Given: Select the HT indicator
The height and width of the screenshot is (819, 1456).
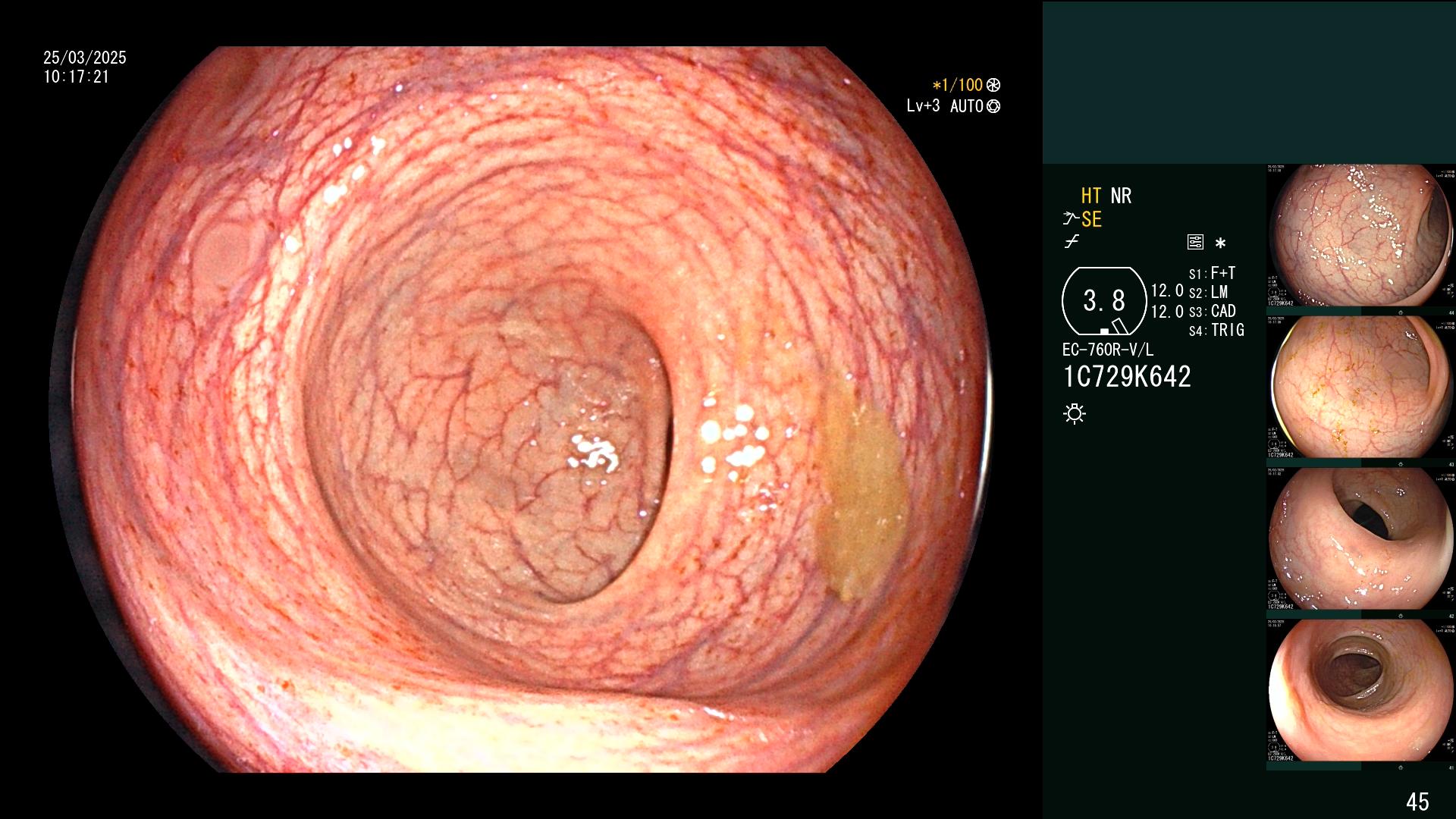Looking at the screenshot, I should pyautogui.click(x=1091, y=196).
